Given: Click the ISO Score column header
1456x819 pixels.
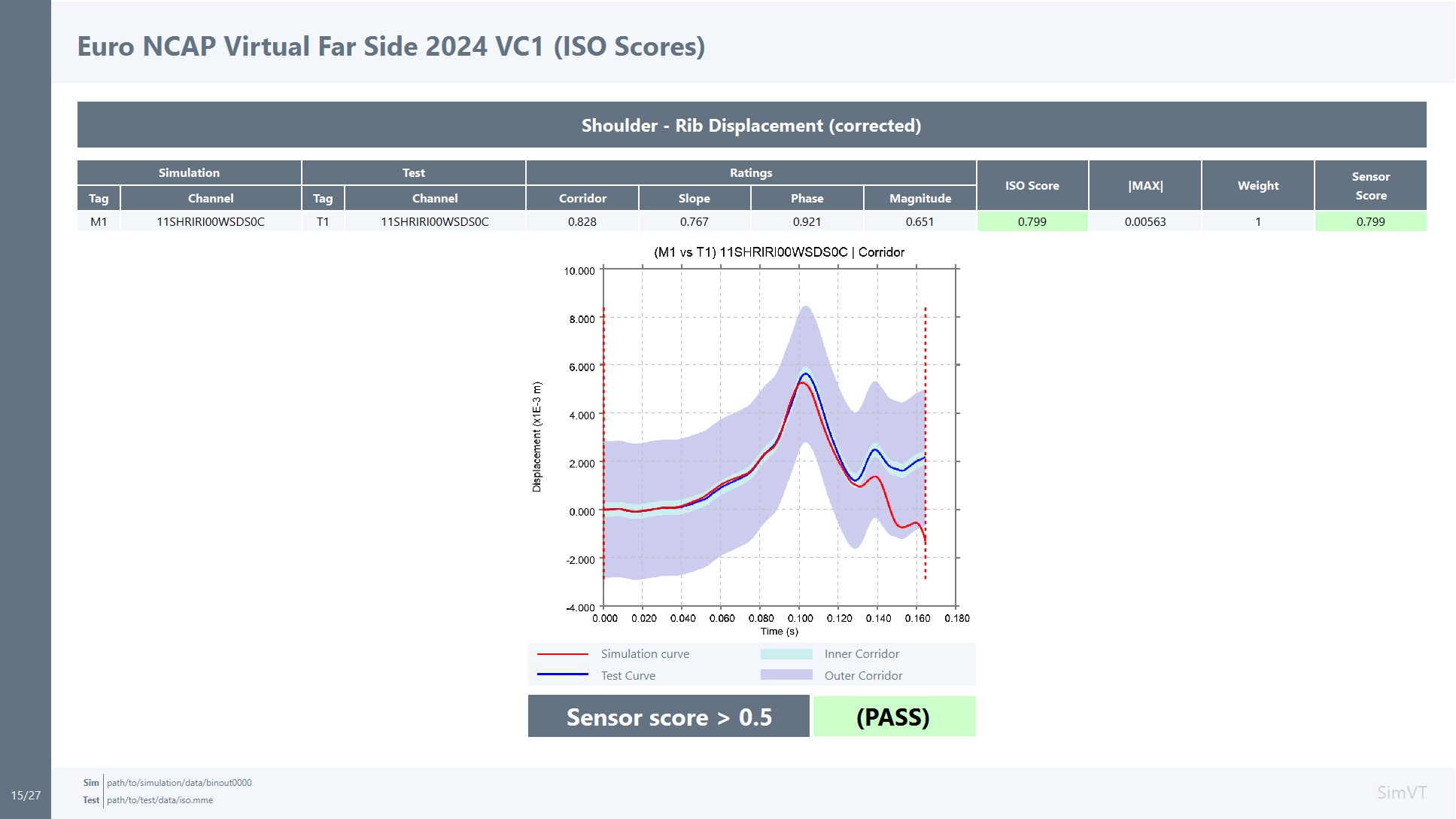Looking at the screenshot, I should pos(1032,185).
